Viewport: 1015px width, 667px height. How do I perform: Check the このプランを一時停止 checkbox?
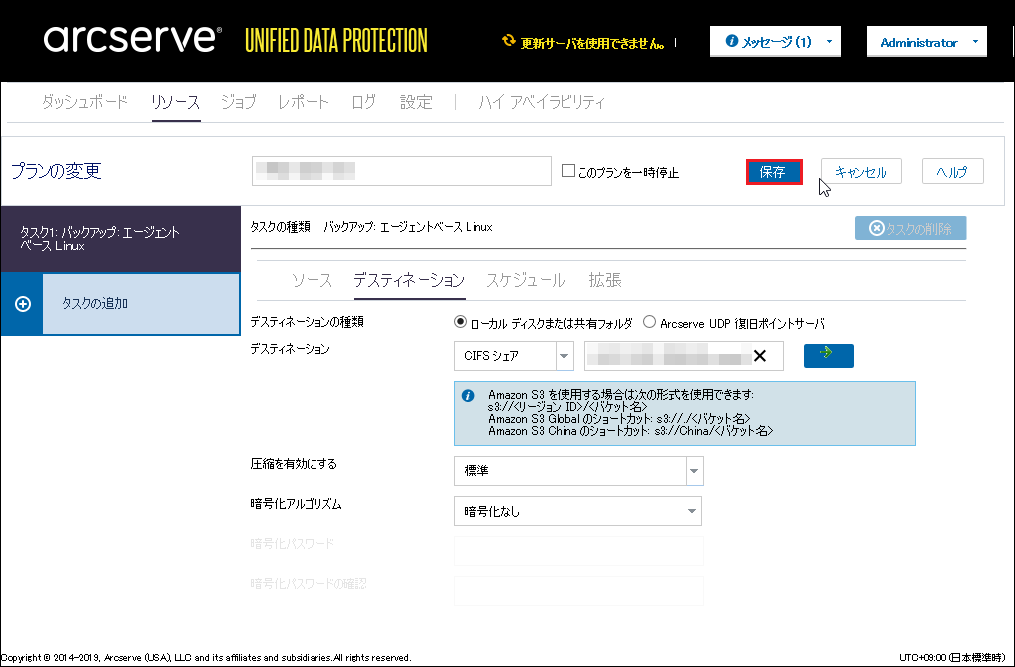[x=568, y=171]
